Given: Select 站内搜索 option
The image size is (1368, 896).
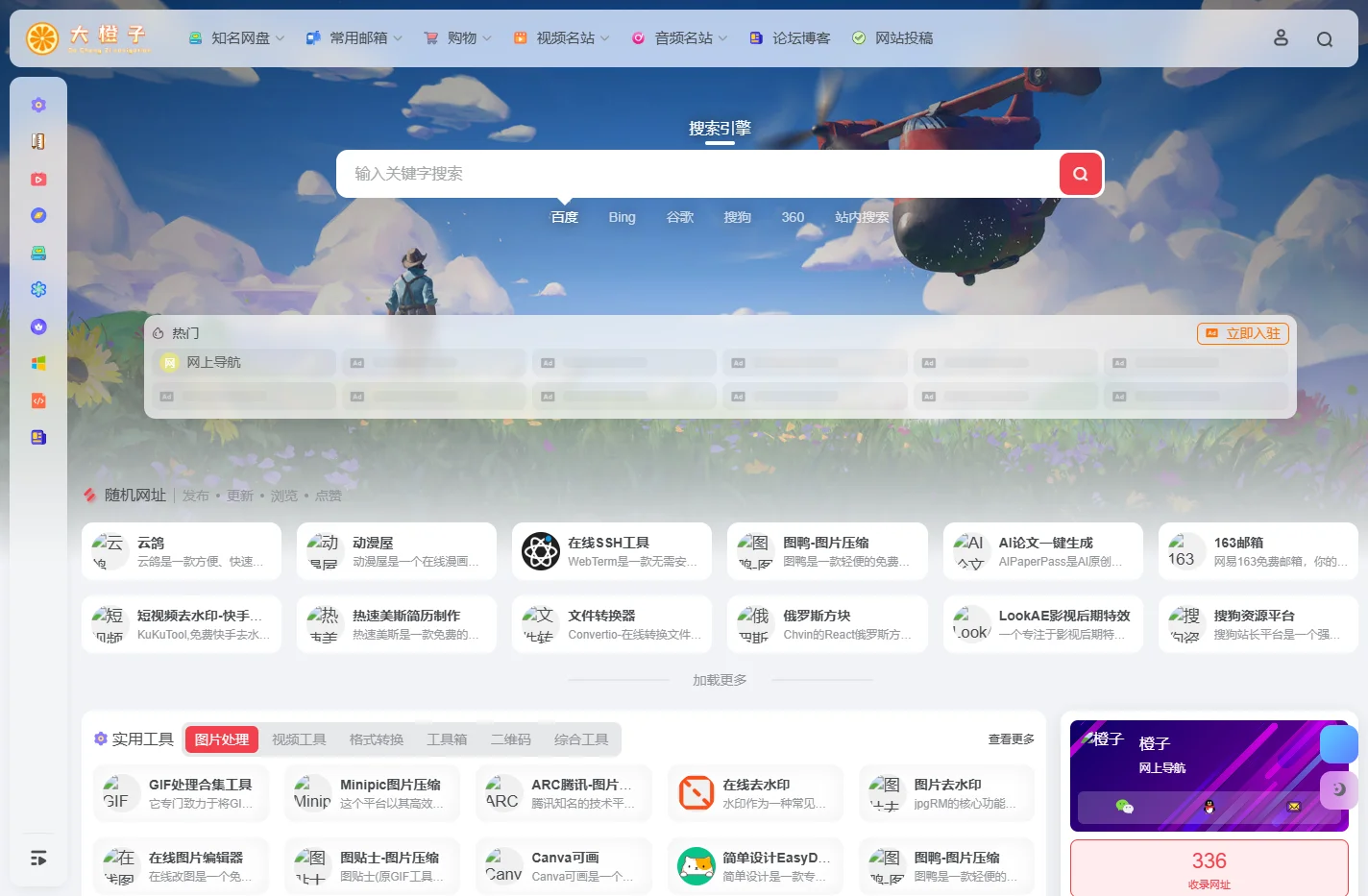Looking at the screenshot, I should [863, 217].
